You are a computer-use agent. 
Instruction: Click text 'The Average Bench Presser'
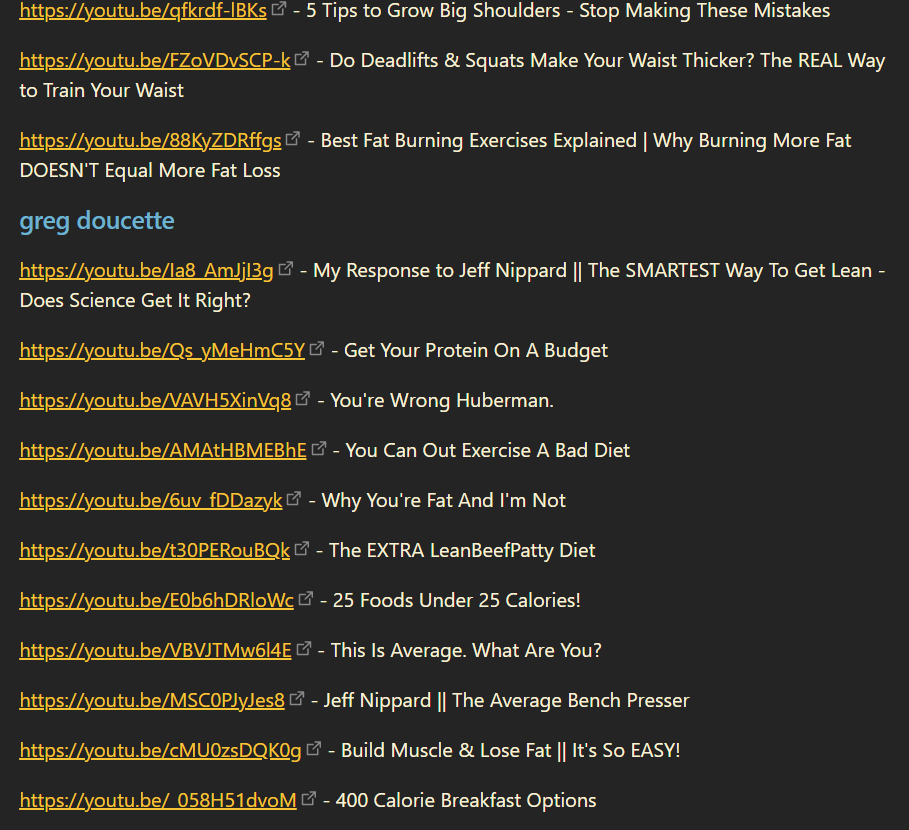point(571,700)
